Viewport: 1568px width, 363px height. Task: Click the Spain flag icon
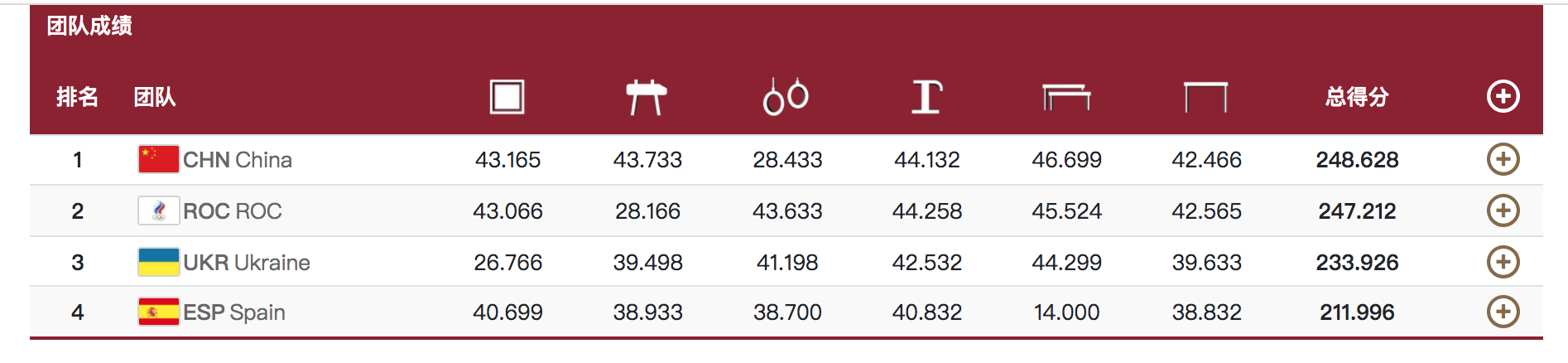pyautogui.click(x=158, y=312)
